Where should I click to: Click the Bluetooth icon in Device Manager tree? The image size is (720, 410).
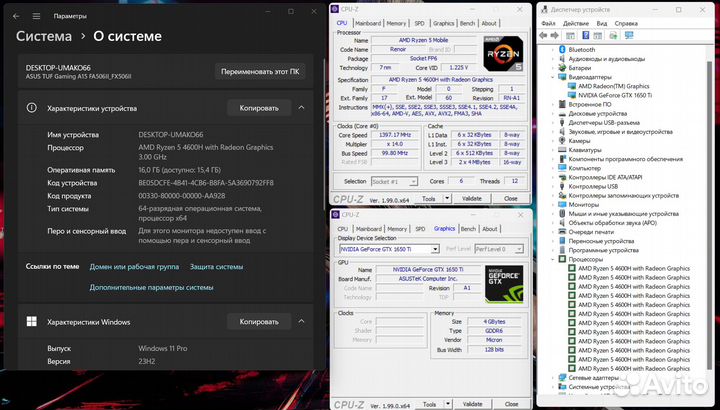click(x=562, y=50)
